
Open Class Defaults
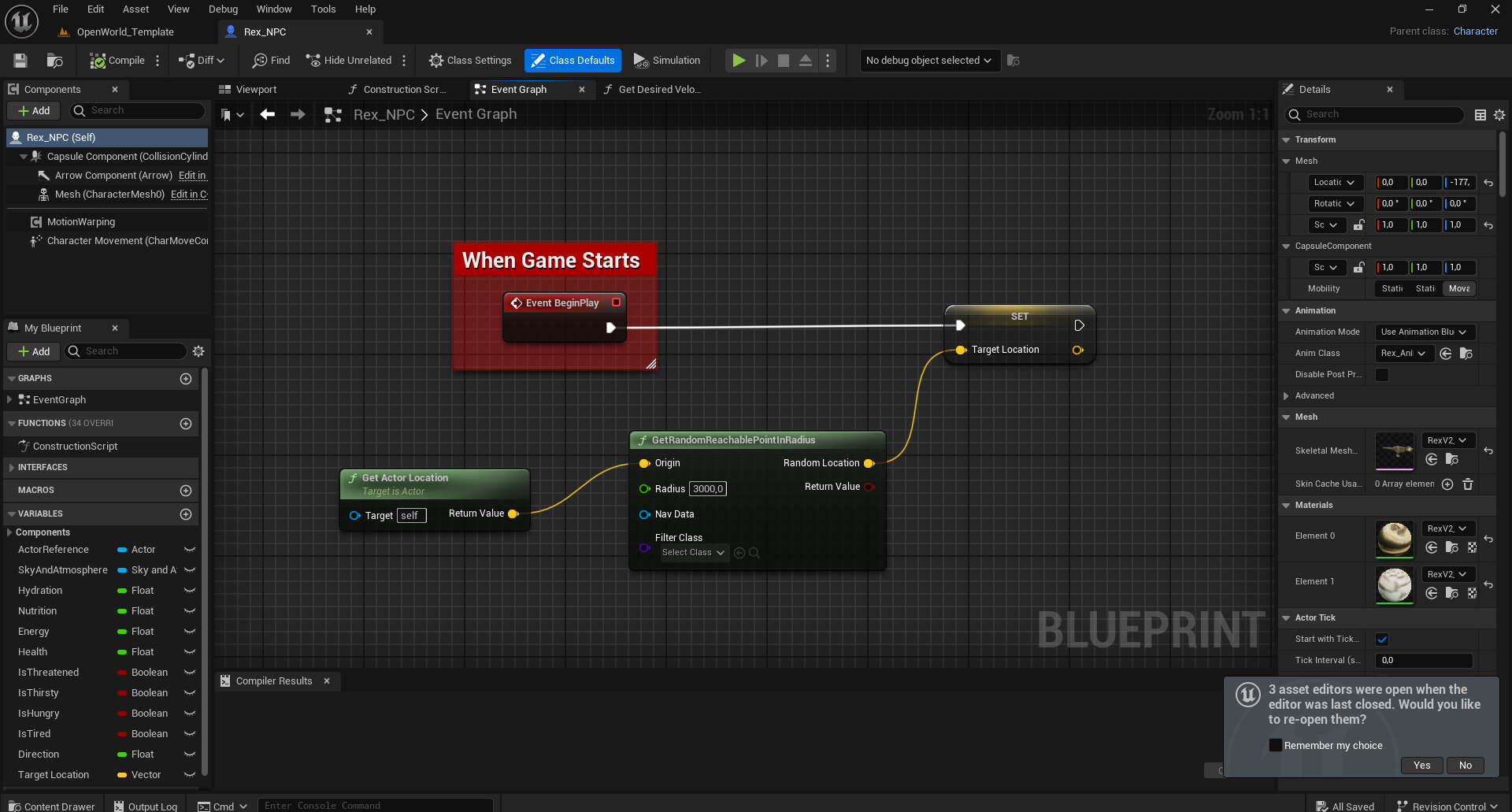[x=573, y=61]
